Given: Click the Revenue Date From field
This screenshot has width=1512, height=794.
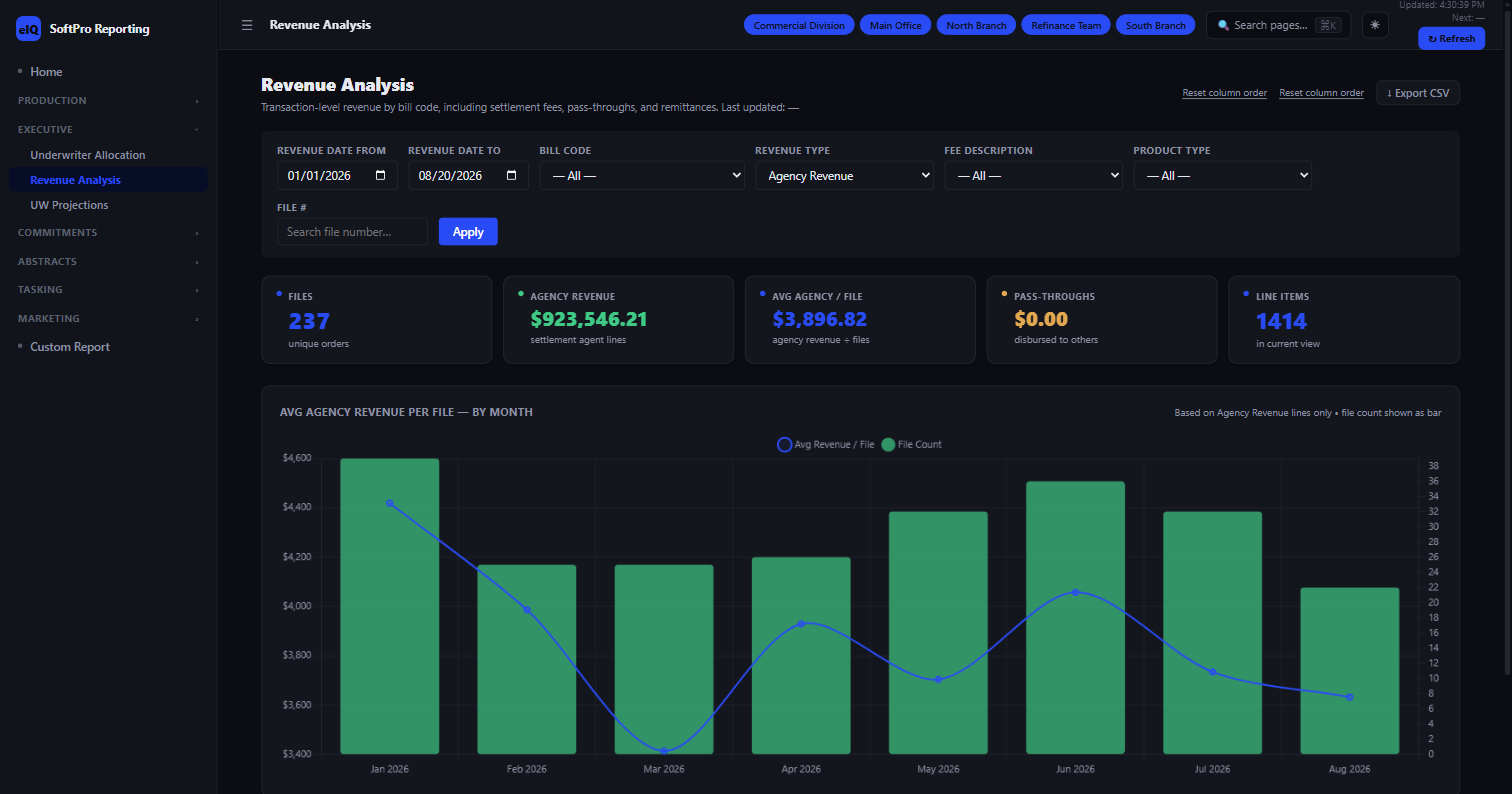Looking at the screenshot, I should pyautogui.click(x=337, y=175).
